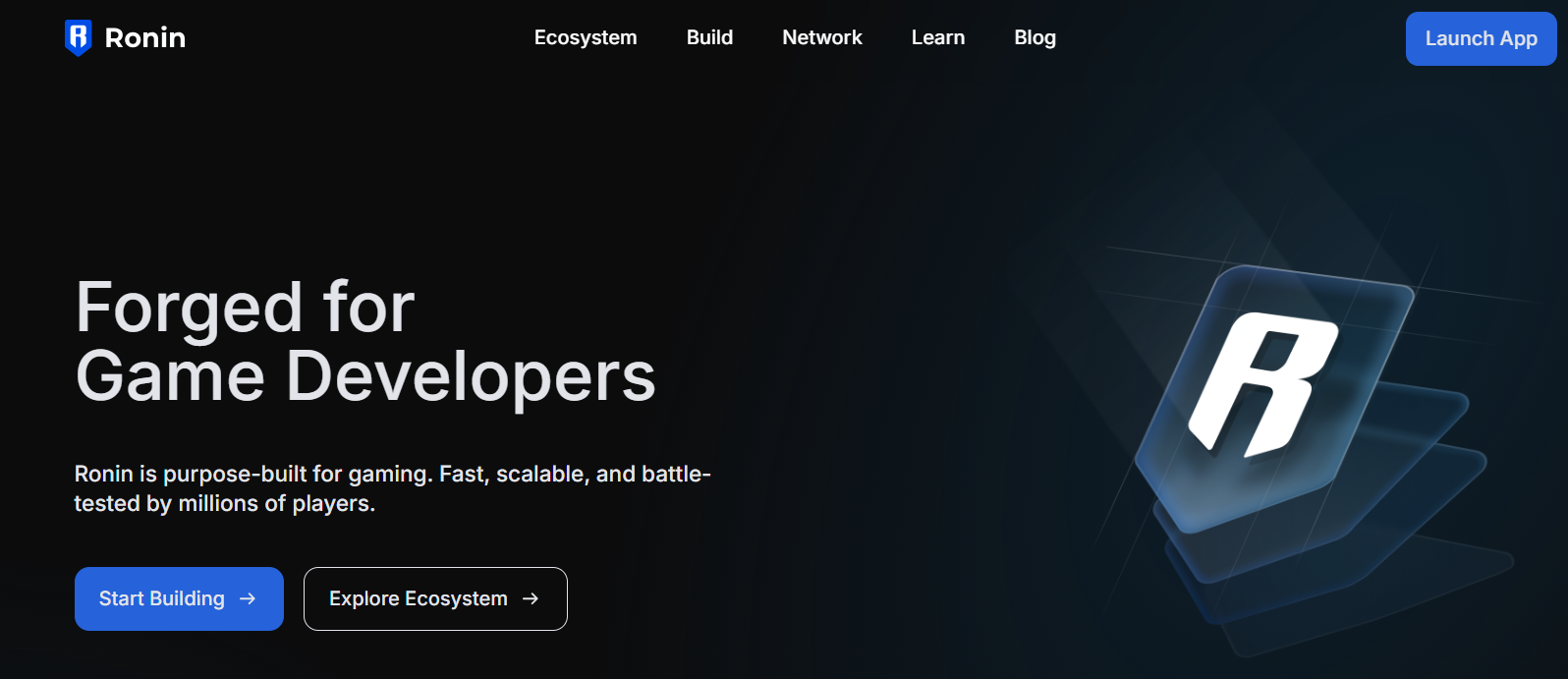Click the Explore Ecosystem button
Screen dimensions: 1568x679
click(x=435, y=598)
